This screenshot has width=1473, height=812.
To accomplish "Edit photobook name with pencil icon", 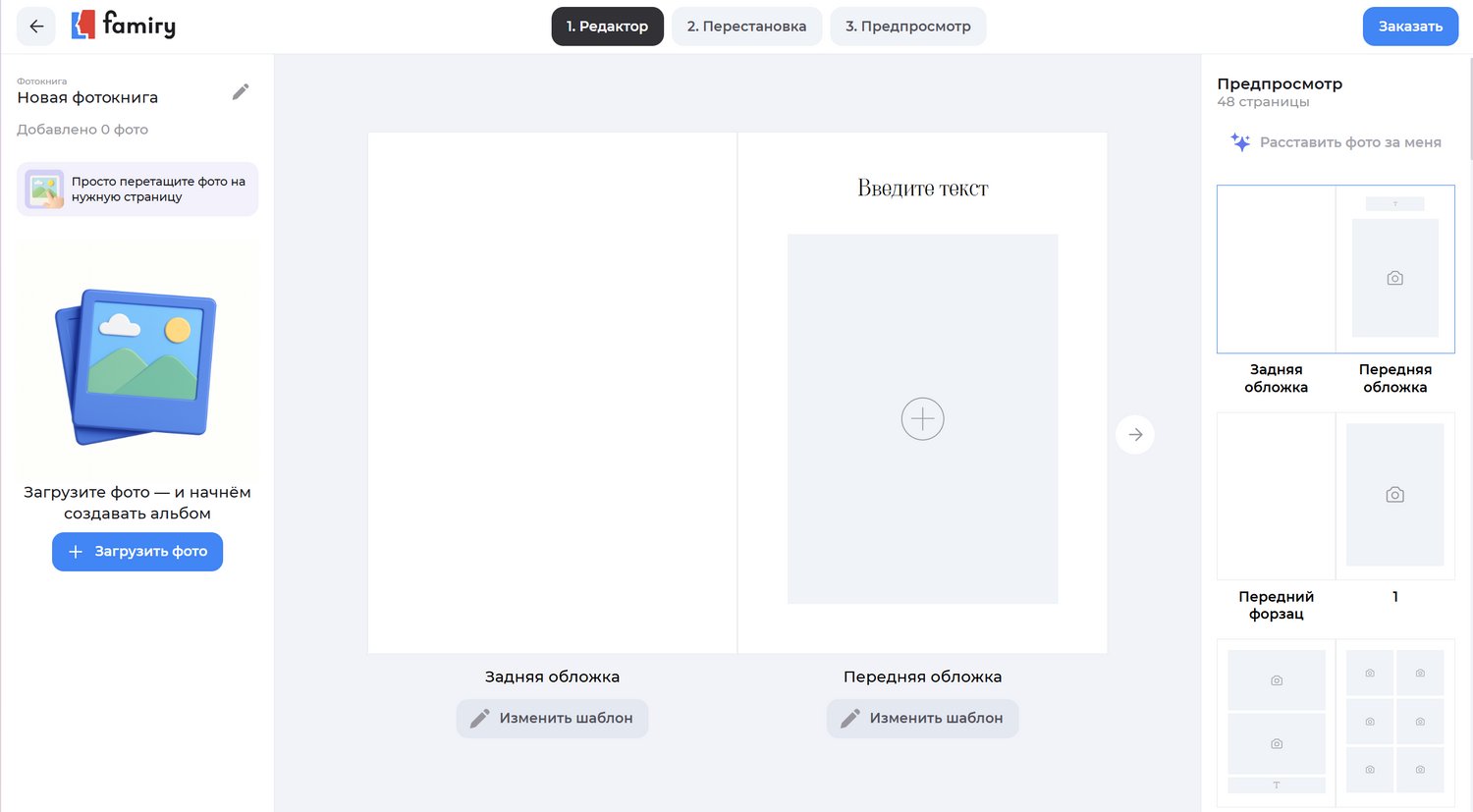I will pyautogui.click(x=241, y=92).
